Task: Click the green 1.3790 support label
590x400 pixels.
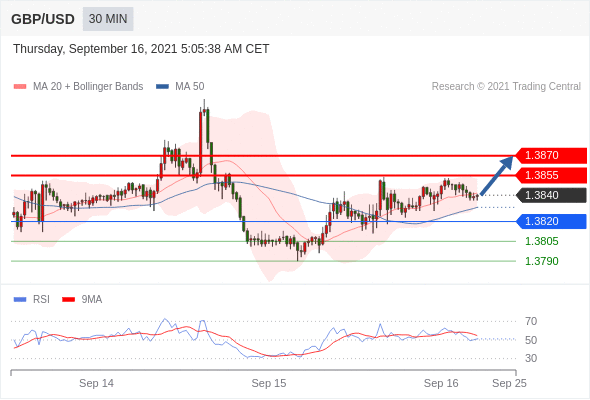Action: (x=541, y=261)
